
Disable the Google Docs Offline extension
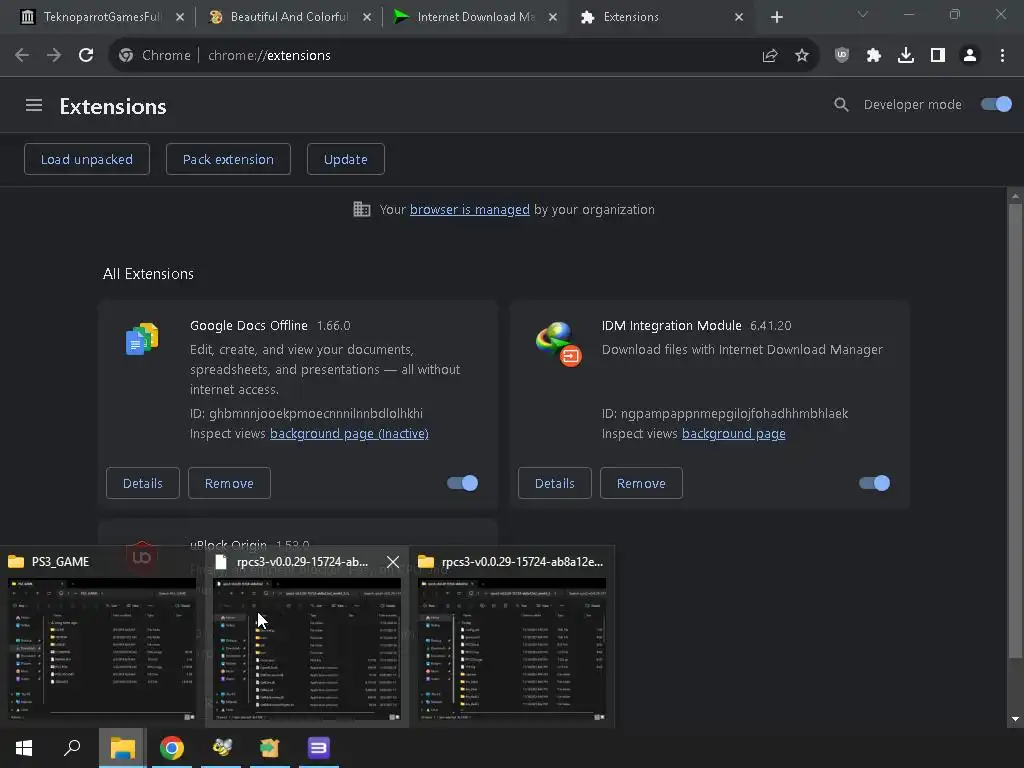tap(462, 483)
